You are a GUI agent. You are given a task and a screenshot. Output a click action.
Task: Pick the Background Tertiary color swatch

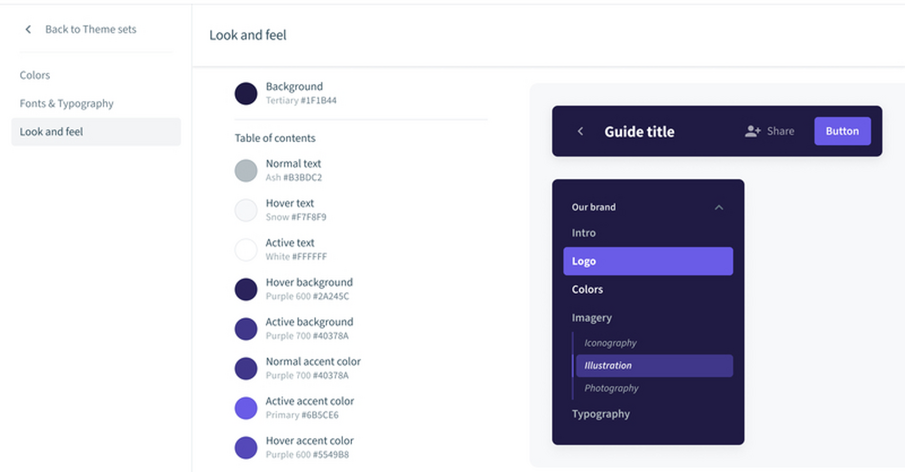[x=246, y=93]
